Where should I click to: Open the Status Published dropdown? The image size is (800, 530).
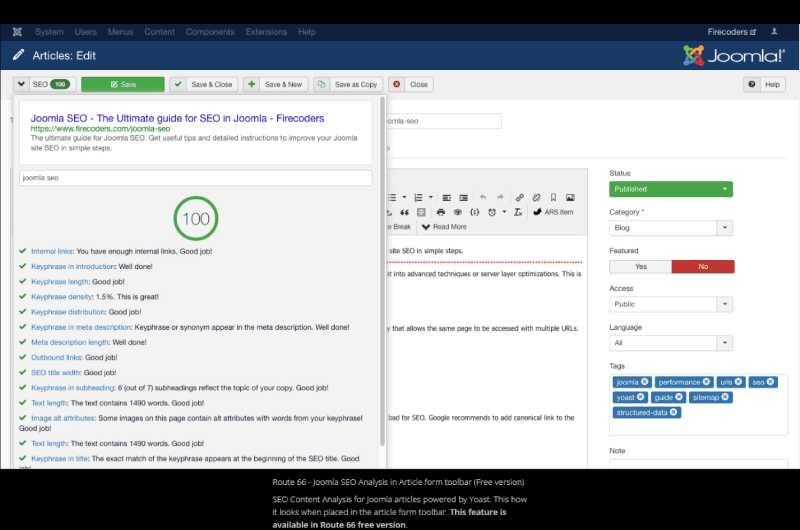point(671,189)
